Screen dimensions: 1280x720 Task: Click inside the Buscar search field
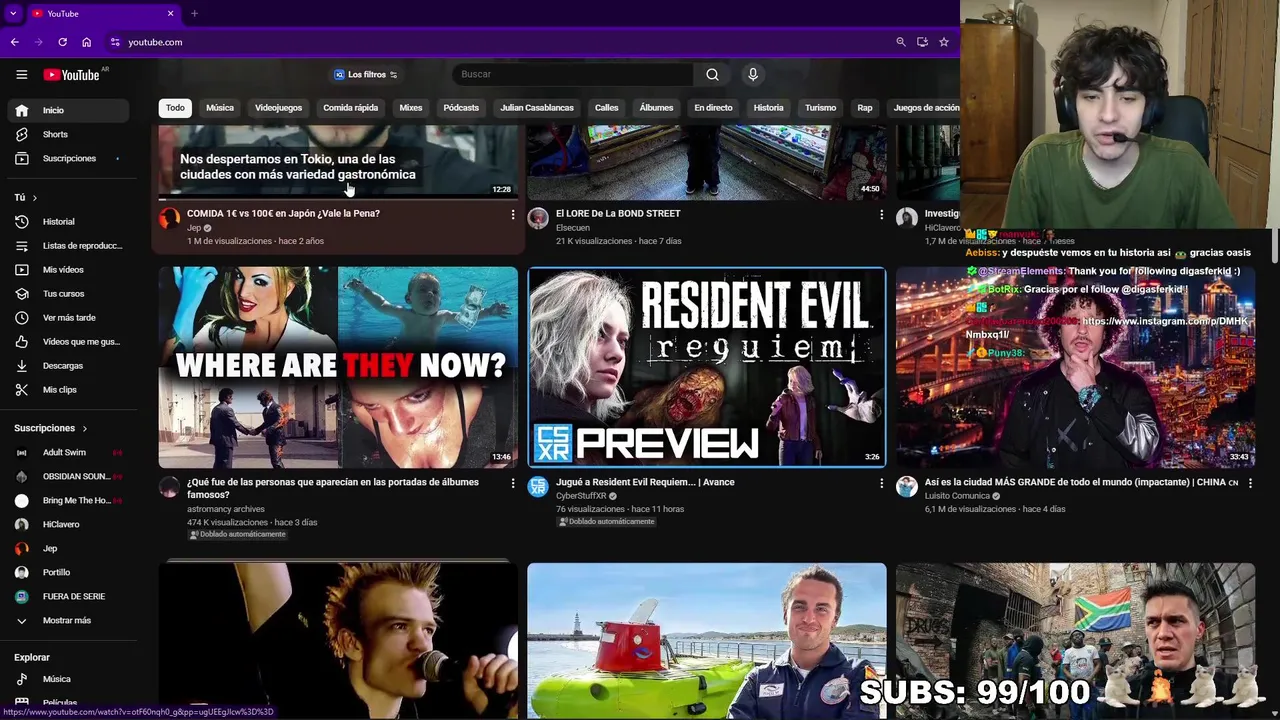[572, 74]
